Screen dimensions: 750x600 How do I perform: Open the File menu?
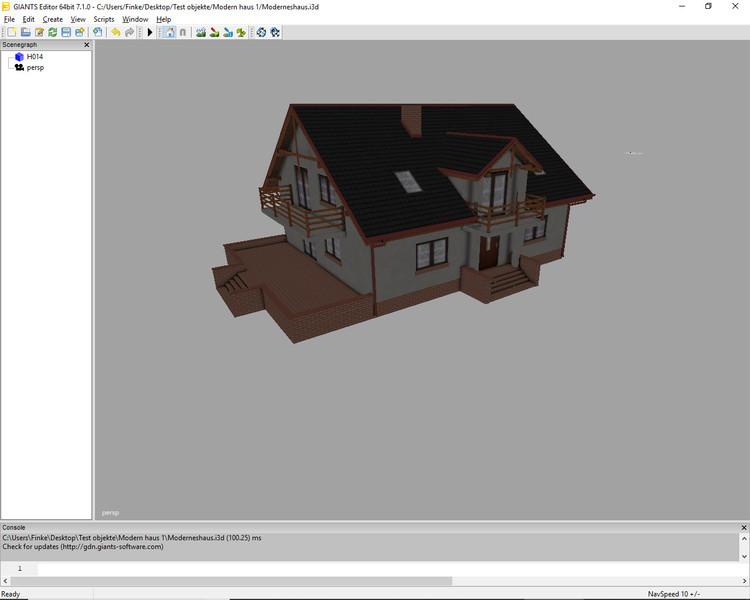click(x=9, y=19)
